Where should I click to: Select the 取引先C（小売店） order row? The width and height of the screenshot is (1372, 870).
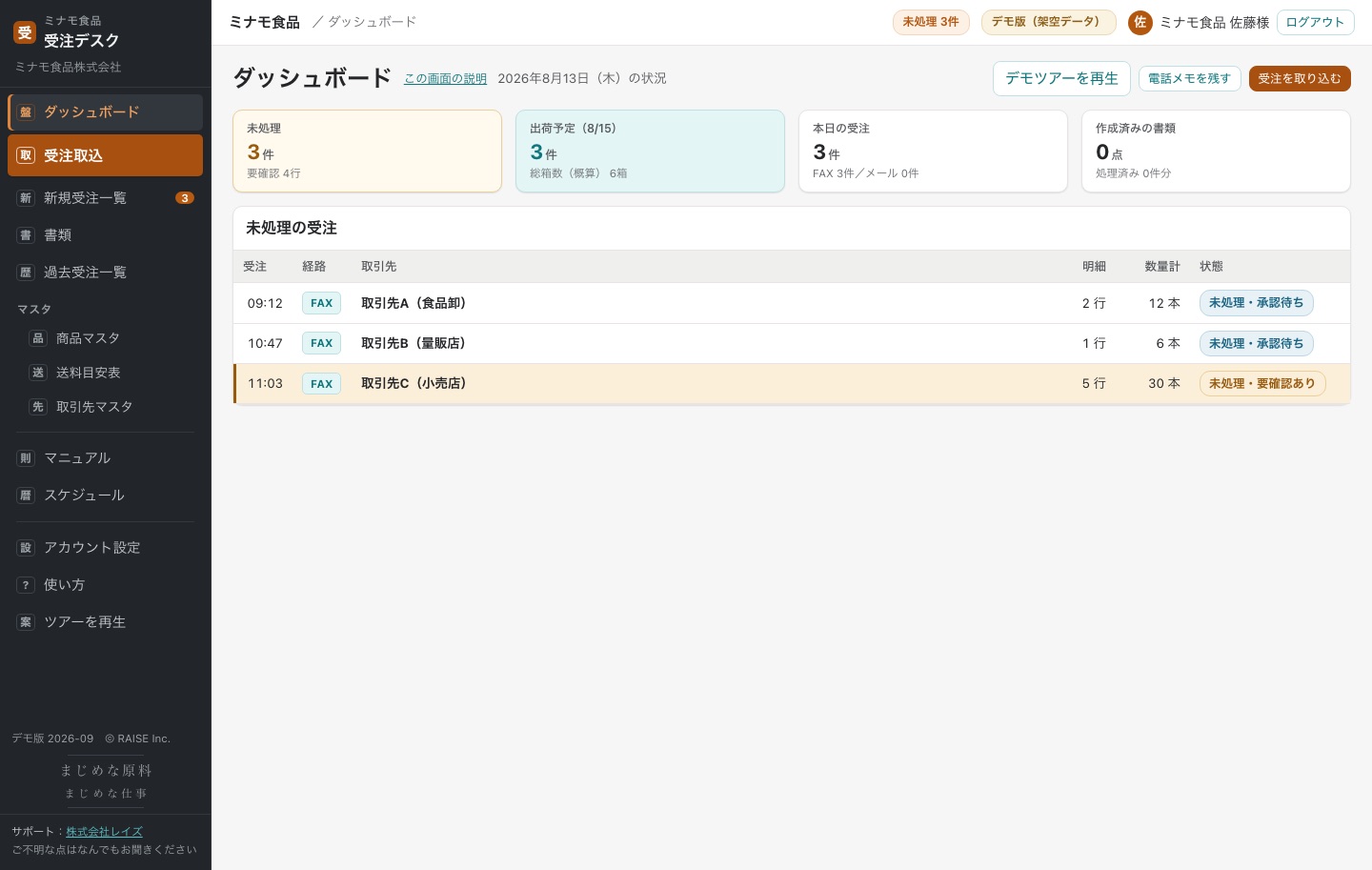pyautogui.click(x=792, y=384)
